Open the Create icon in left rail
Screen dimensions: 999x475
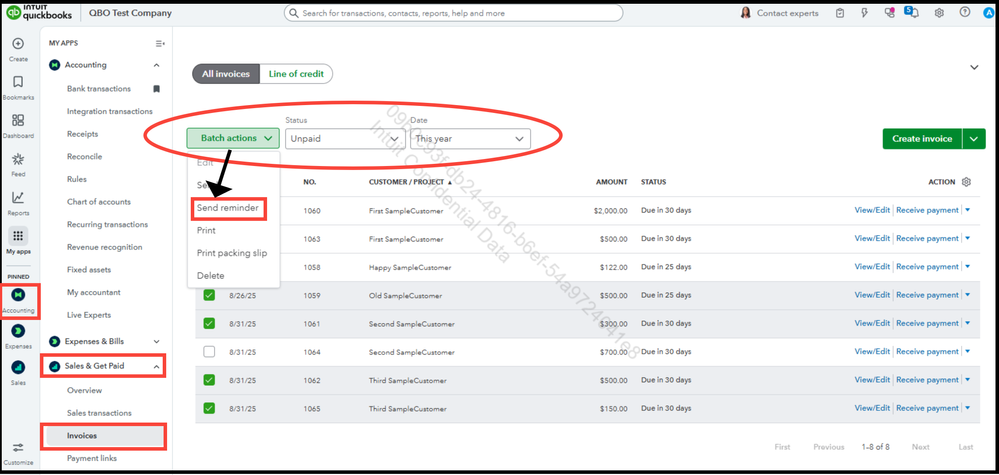tap(18, 44)
